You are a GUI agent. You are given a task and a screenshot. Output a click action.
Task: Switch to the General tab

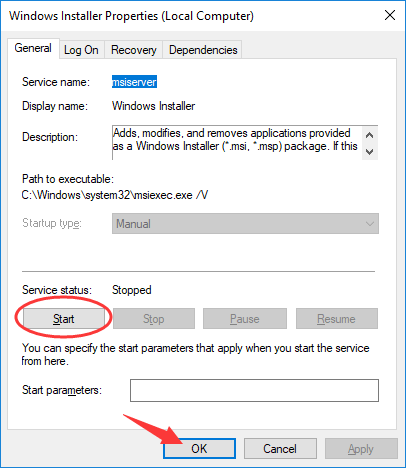[33, 48]
